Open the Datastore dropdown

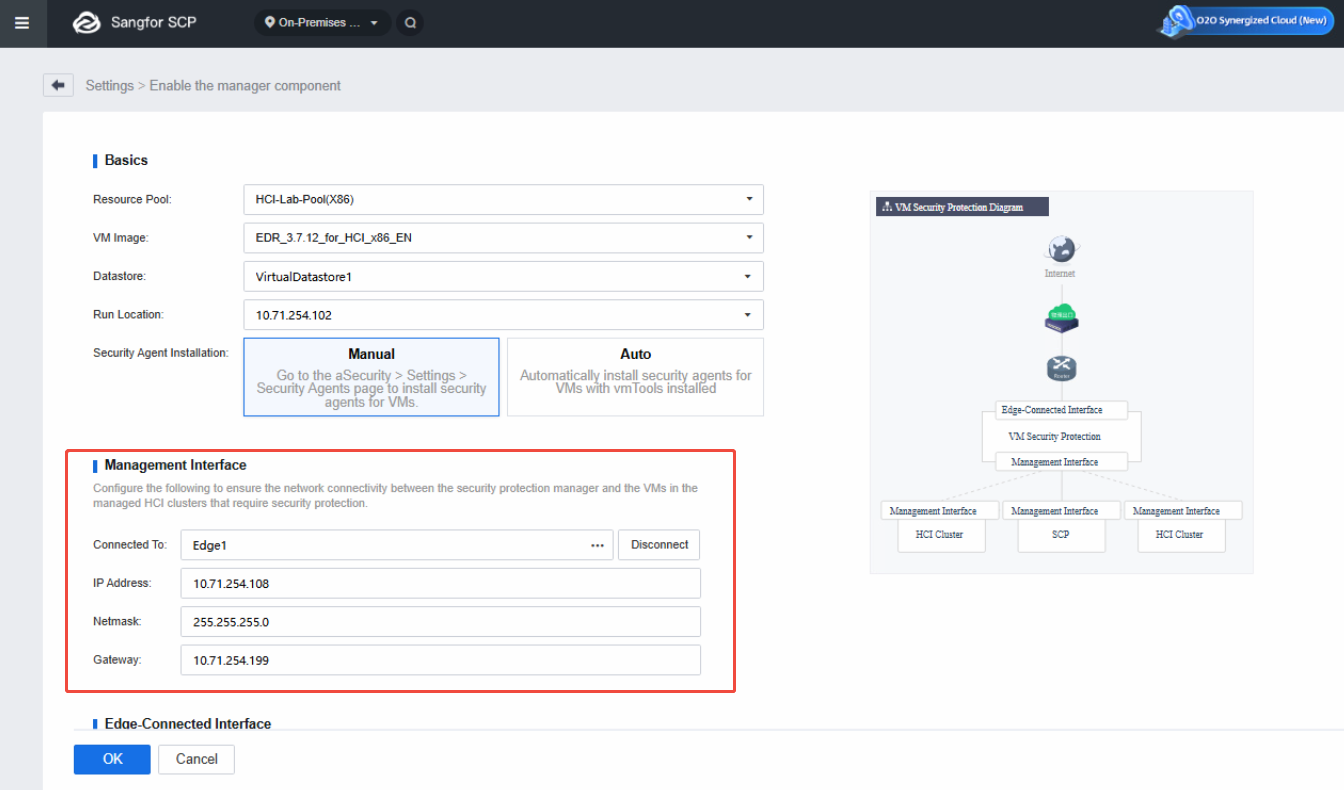(503, 276)
